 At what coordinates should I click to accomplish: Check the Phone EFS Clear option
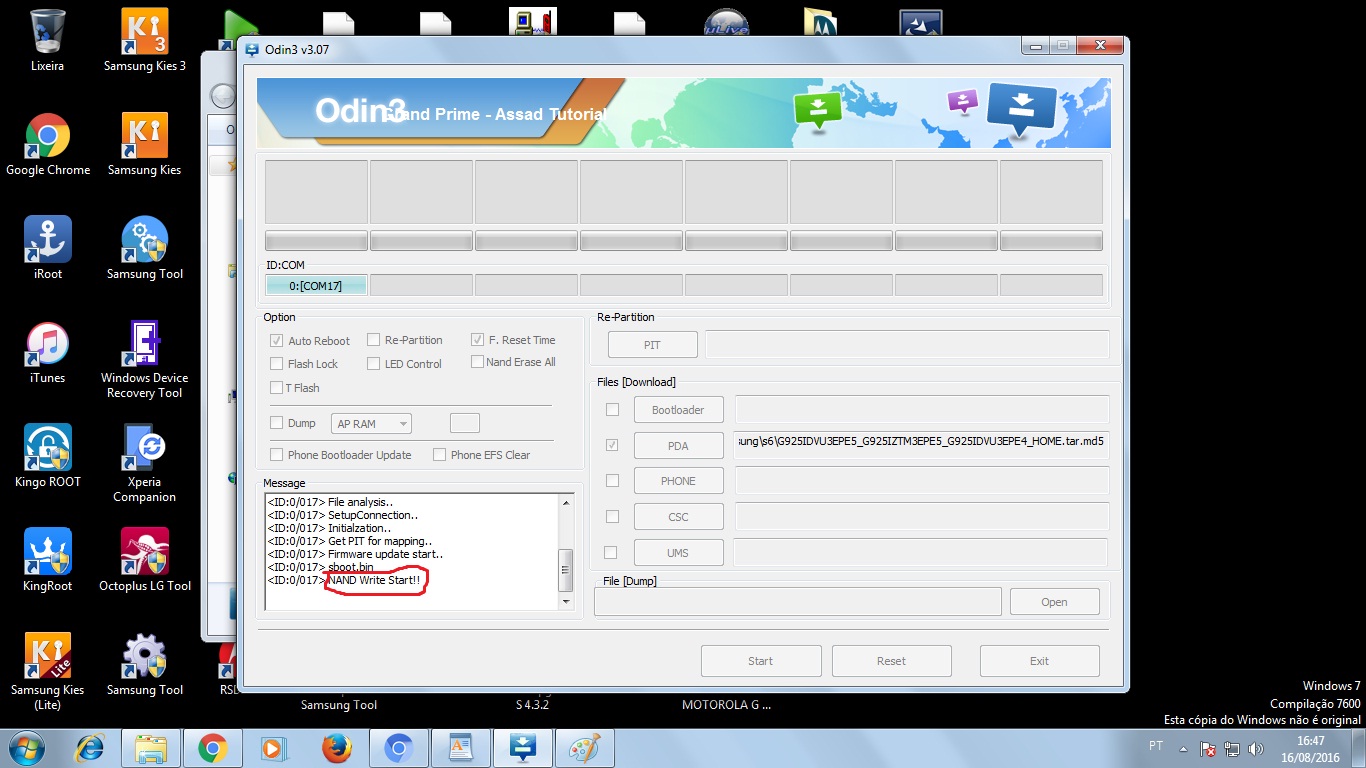tap(439, 455)
